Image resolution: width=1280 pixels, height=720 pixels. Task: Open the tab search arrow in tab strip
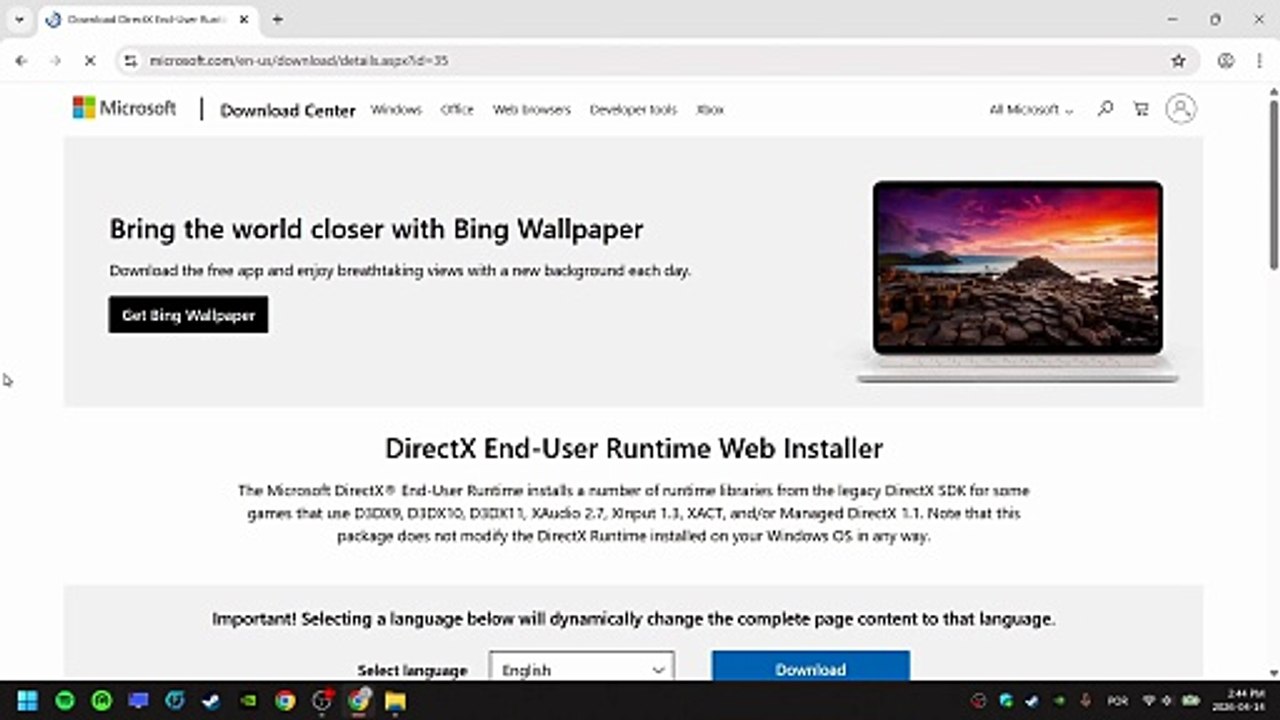[18, 19]
